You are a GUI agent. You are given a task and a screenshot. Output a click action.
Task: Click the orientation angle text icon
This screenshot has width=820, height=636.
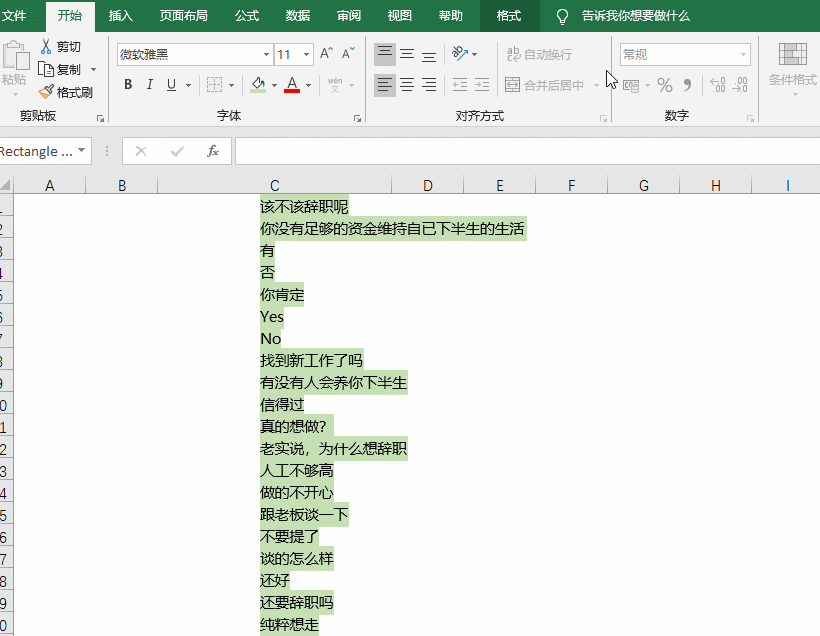[460, 53]
